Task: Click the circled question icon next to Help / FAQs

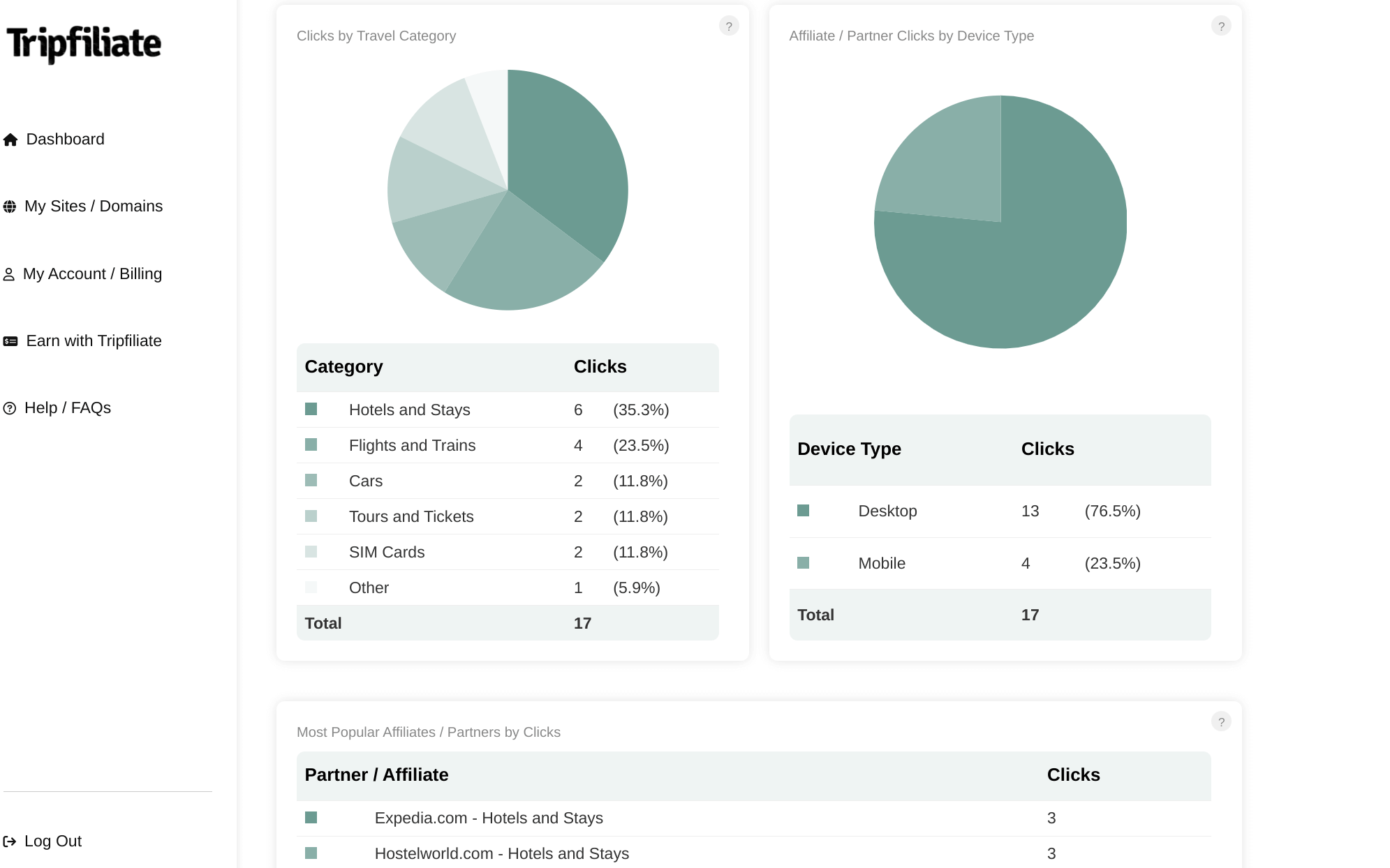Action: pyautogui.click(x=10, y=407)
